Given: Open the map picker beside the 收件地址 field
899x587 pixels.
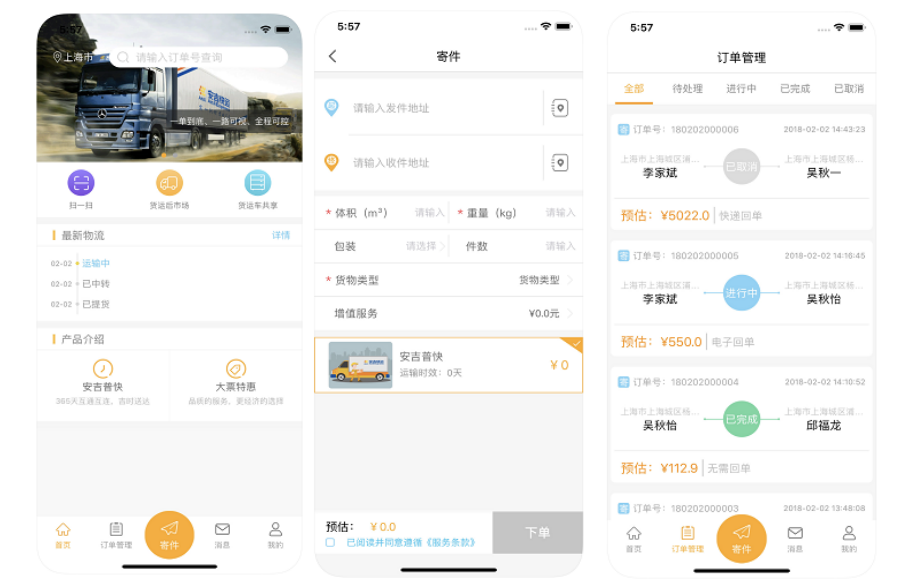Looking at the screenshot, I should click(x=560, y=163).
